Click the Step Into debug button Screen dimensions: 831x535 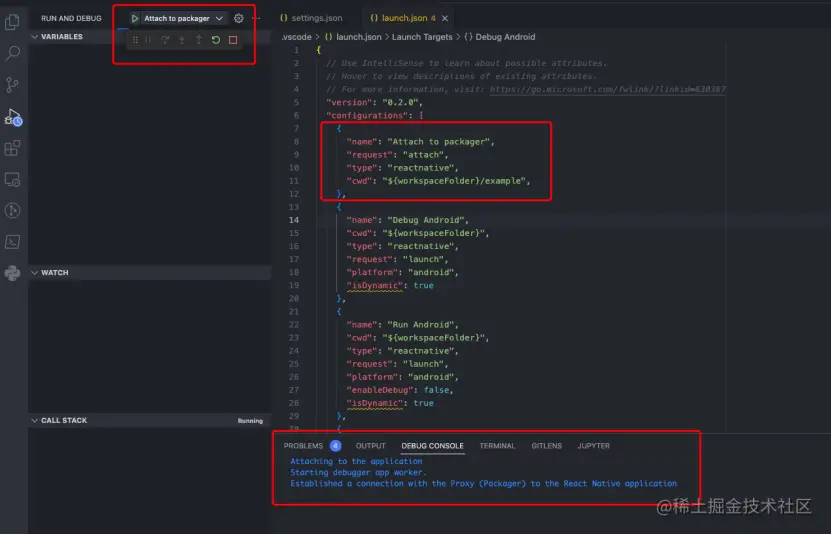point(182,40)
